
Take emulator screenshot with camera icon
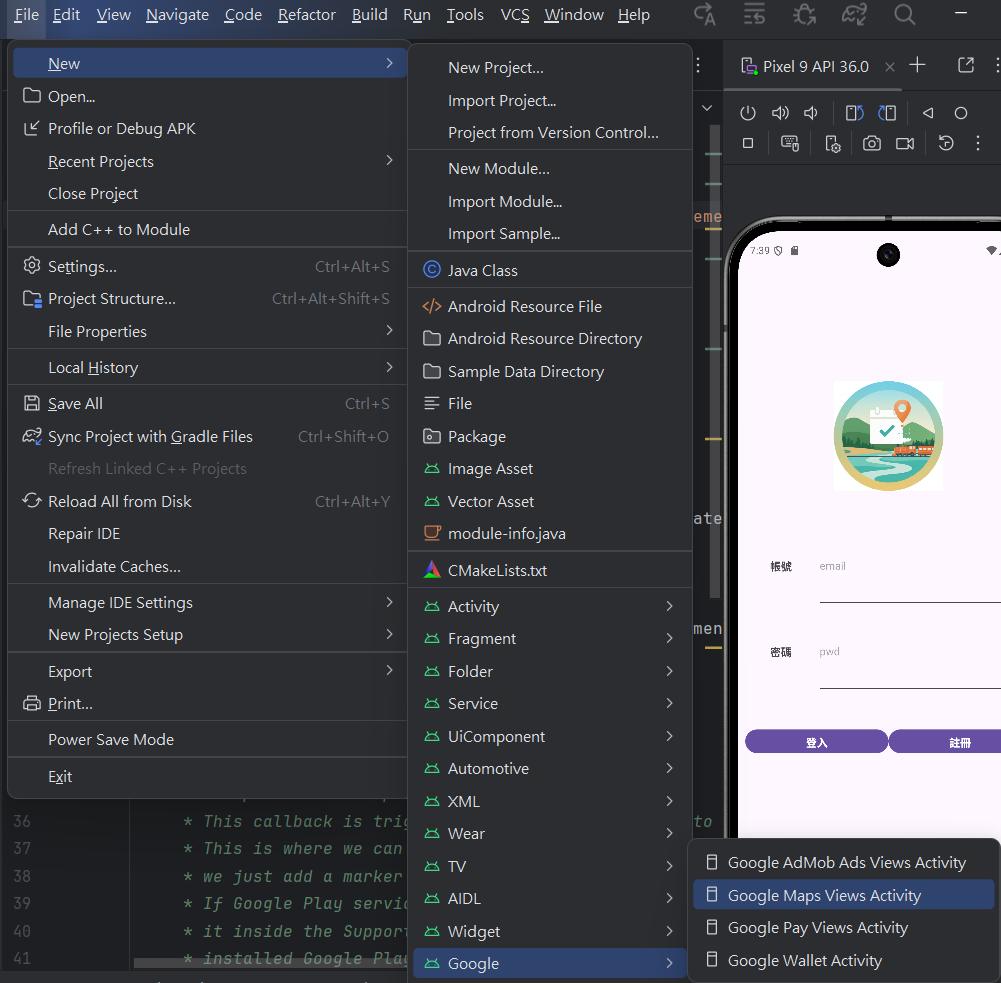click(871, 144)
